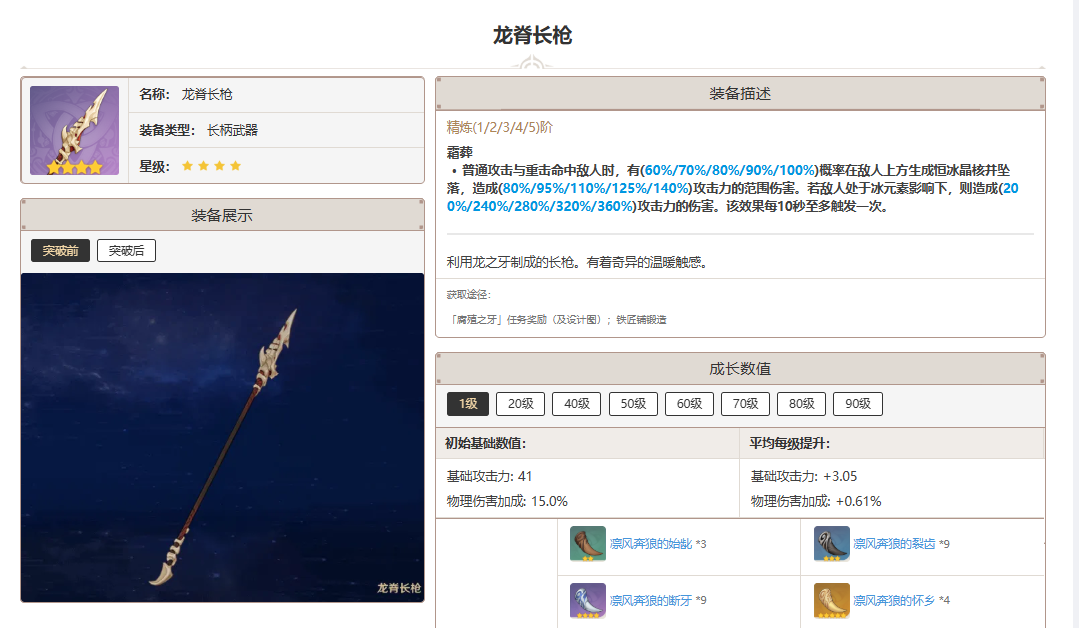Select the 60级 tab
The image size is (1079, 628).
689,404
